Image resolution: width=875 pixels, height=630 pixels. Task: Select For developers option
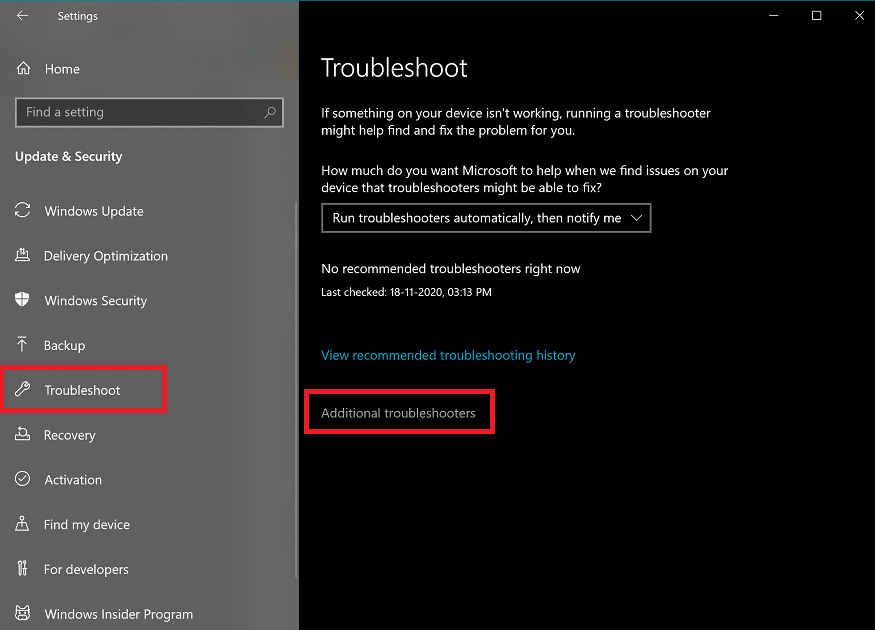[86, 570]
